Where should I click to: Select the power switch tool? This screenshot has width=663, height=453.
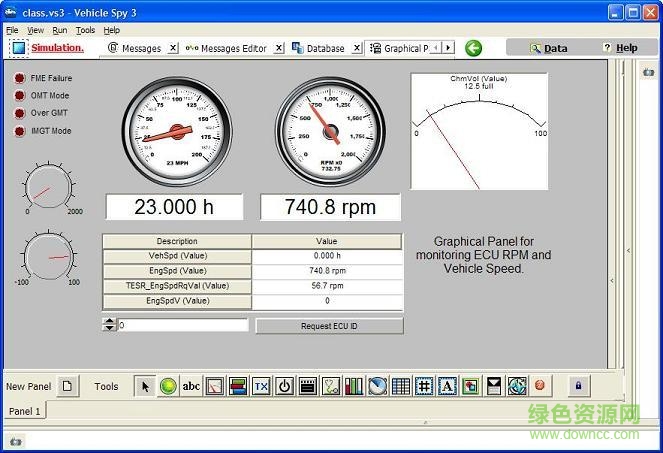coord(284,386)
